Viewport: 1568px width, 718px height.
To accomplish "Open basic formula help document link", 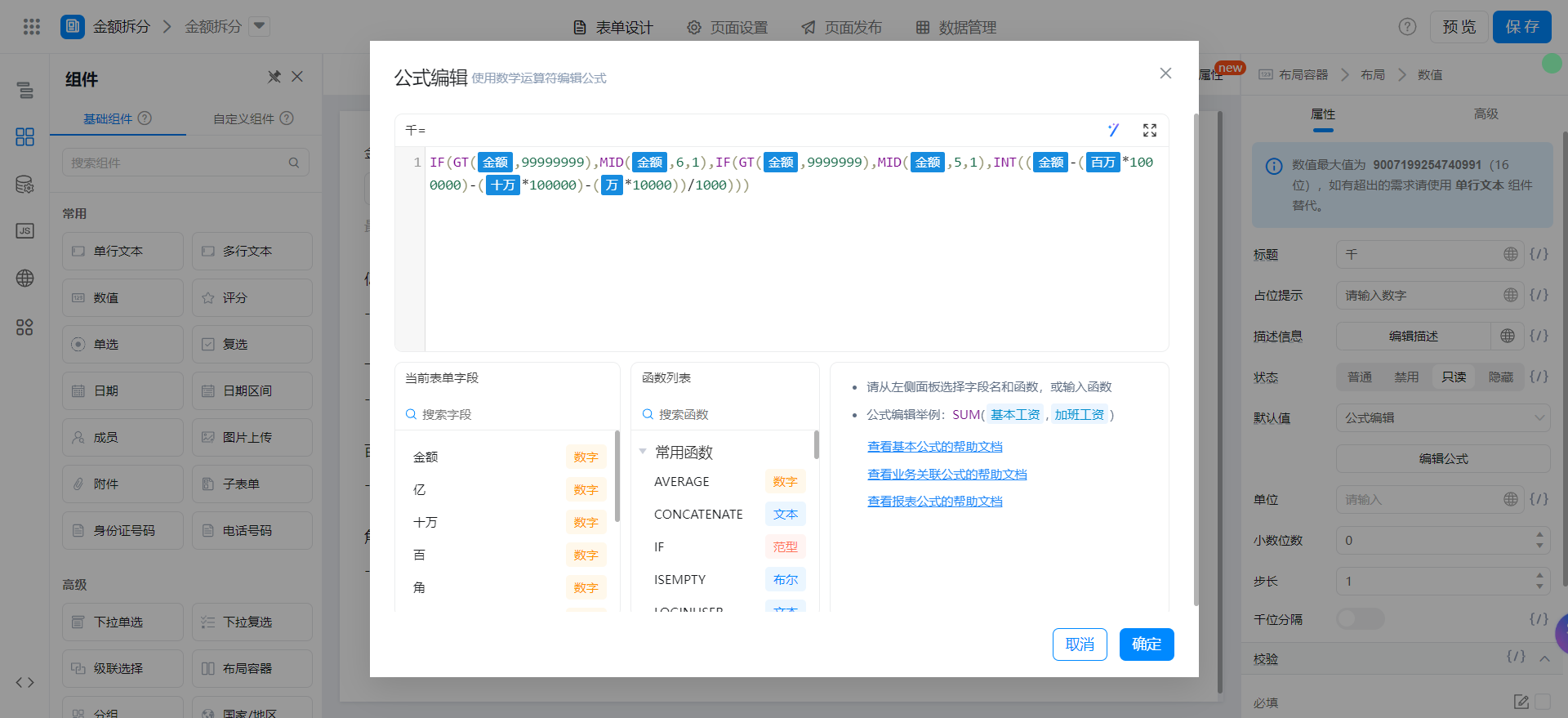I will 934,447.
